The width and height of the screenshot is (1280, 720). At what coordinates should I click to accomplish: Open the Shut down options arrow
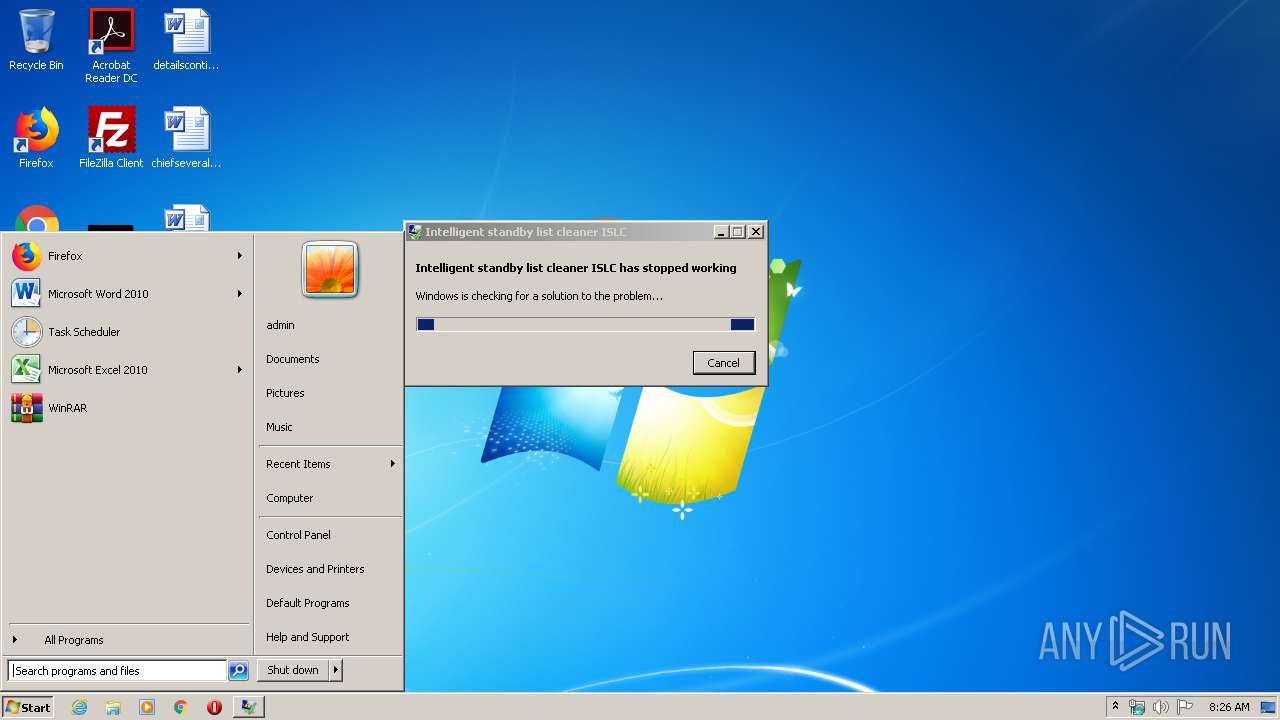pos(336,670)
